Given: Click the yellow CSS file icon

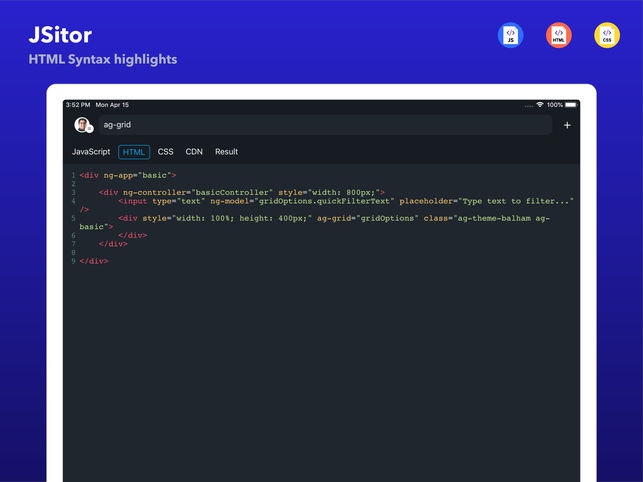Looking at the screenshot, I should 607,35.
